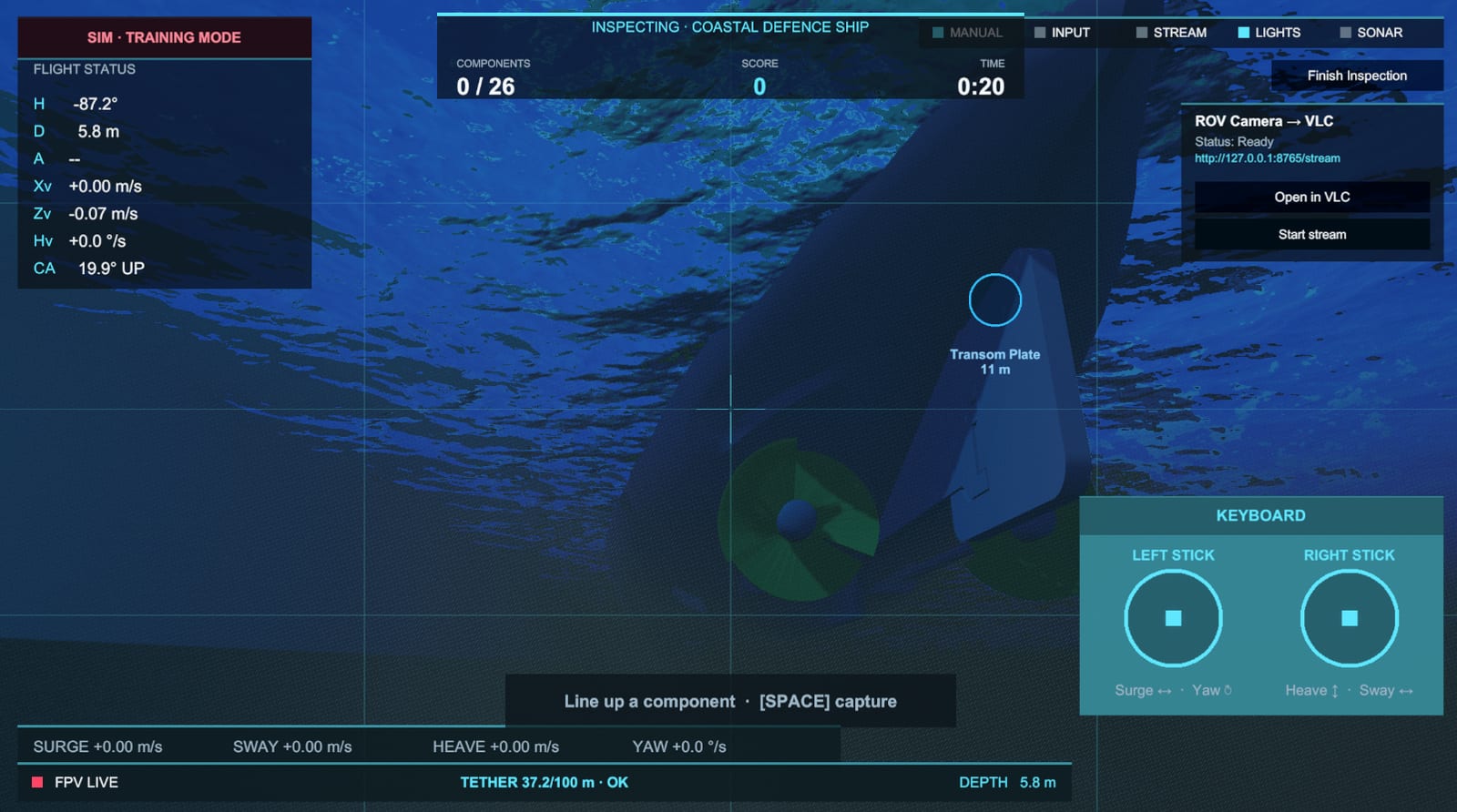Toggle the MANUAL mode indicator
1457x812 pixels.
[x=967, y=33]
